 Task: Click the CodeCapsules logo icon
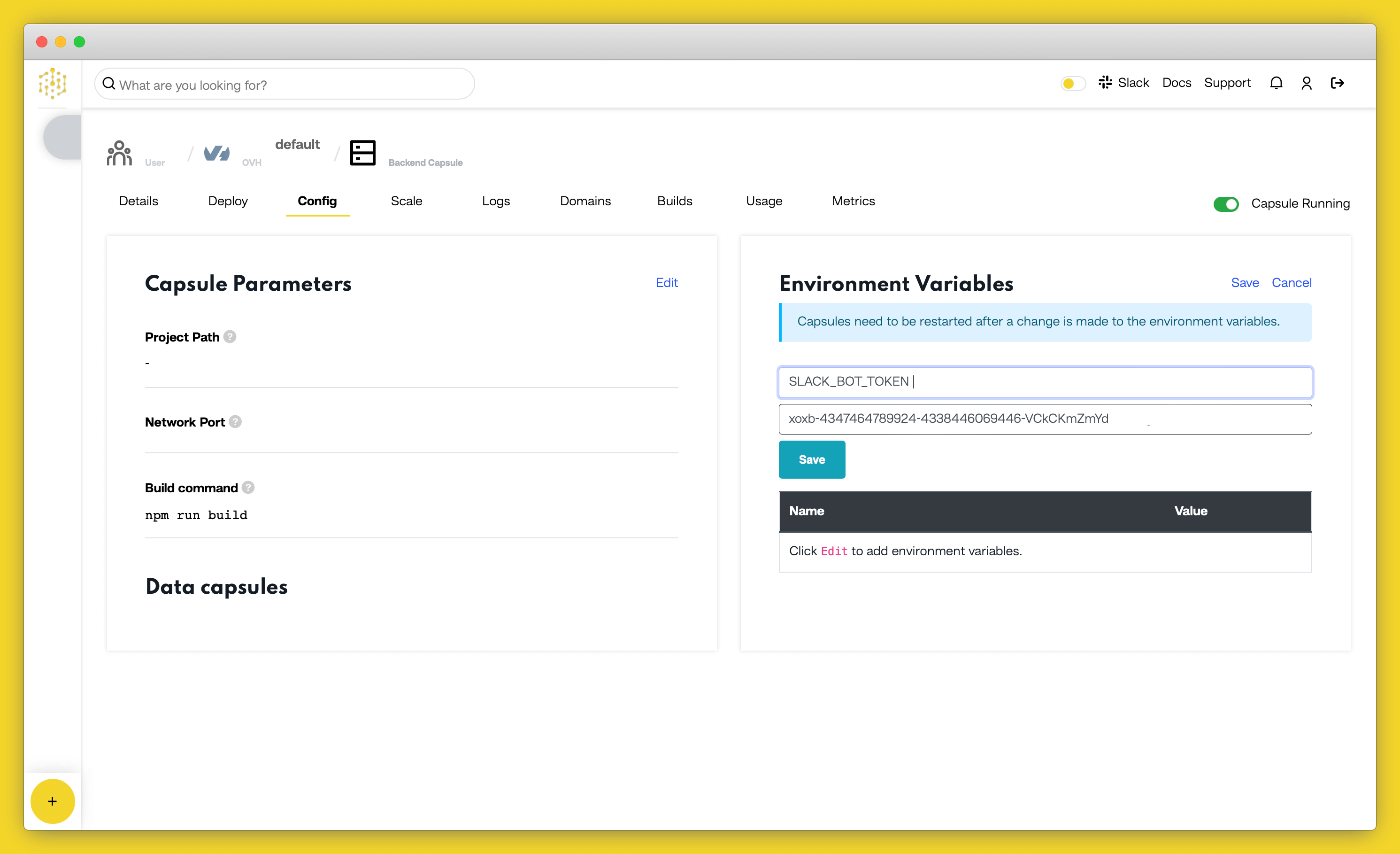tap(53, 83)
